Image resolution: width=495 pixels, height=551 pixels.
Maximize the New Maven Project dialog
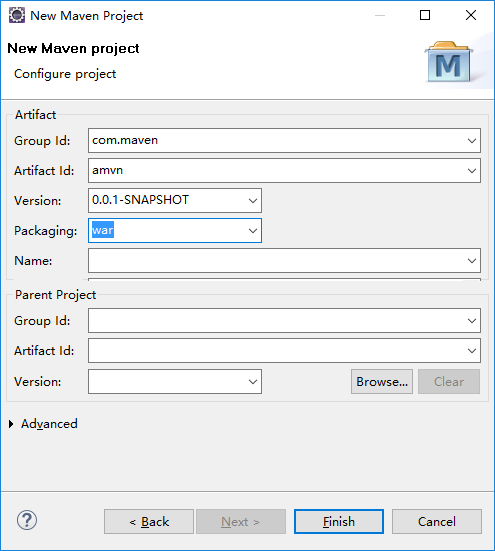[425, 15]
